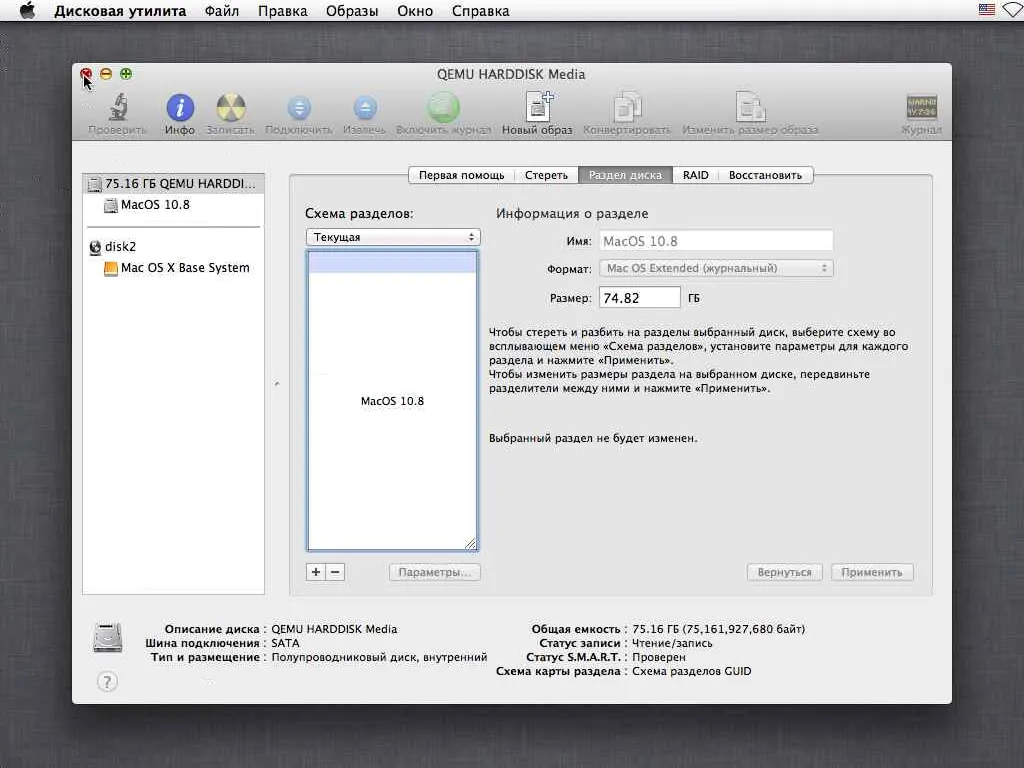Click the Чтение/запись write status text
This screenshot has height=768, width=1024.
click(672, 643)
